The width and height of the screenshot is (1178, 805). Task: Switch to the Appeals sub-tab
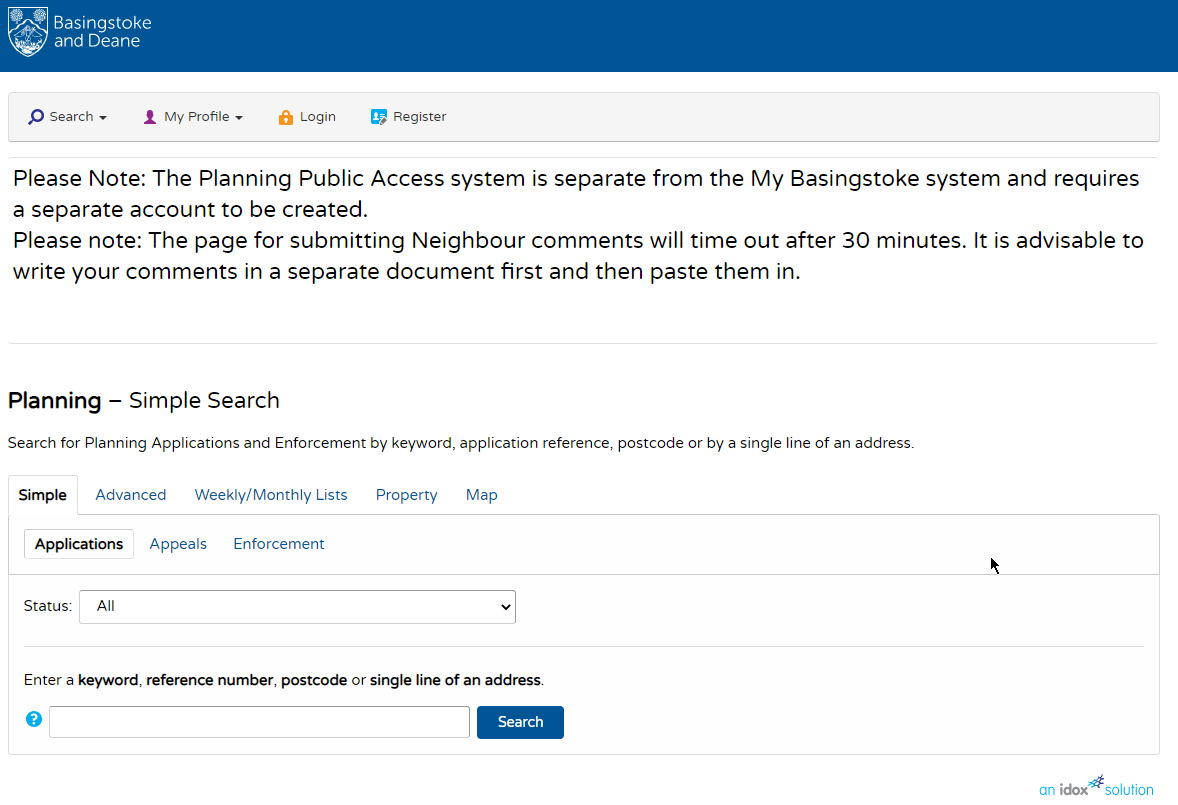coord(178,544)
